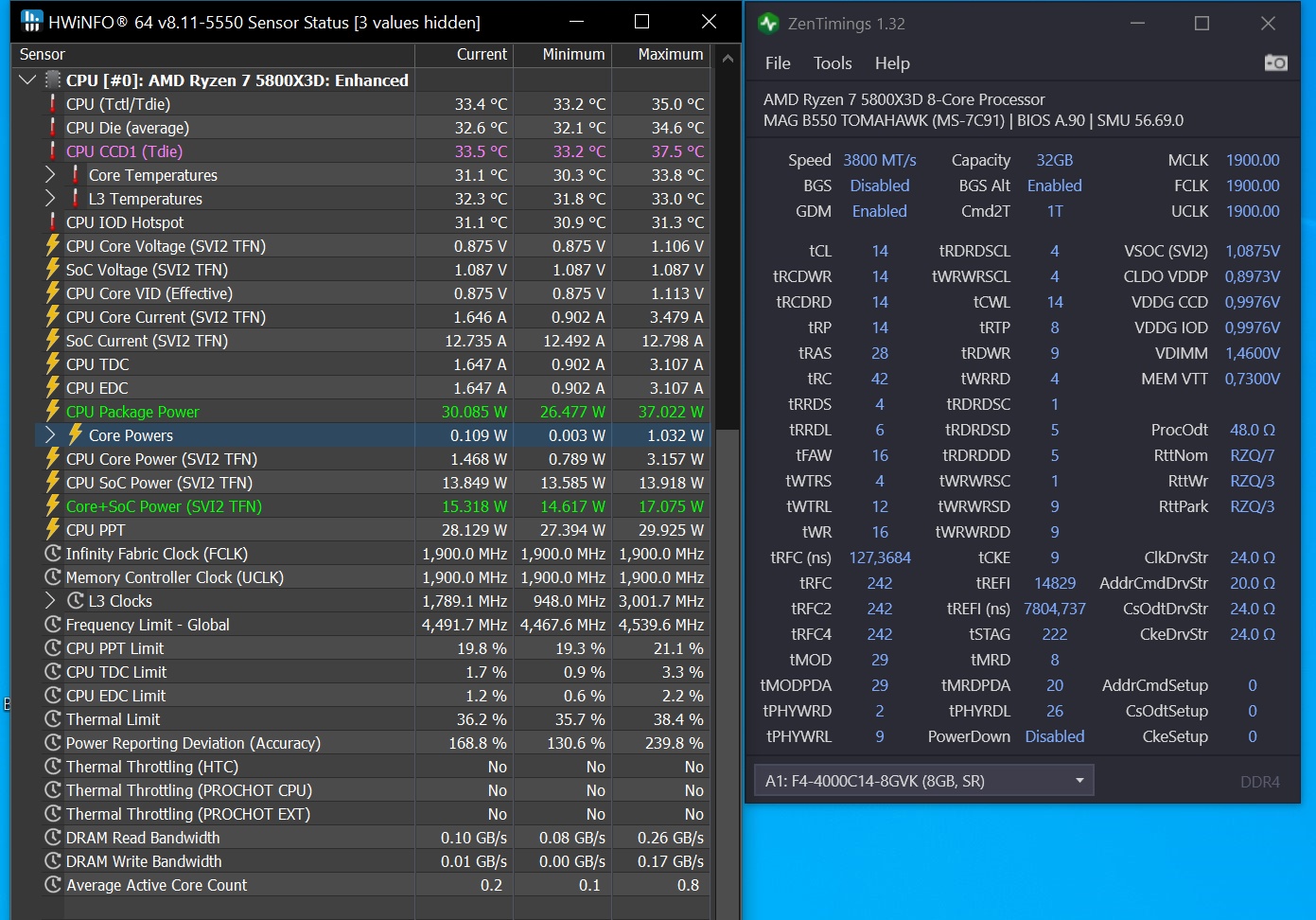Image resolution: width=1316 pixels, height=920 pixels.
Task: Collapse the CPU [#0] AMD Ryzen sensor group
Action: click(x=27, y=80)
